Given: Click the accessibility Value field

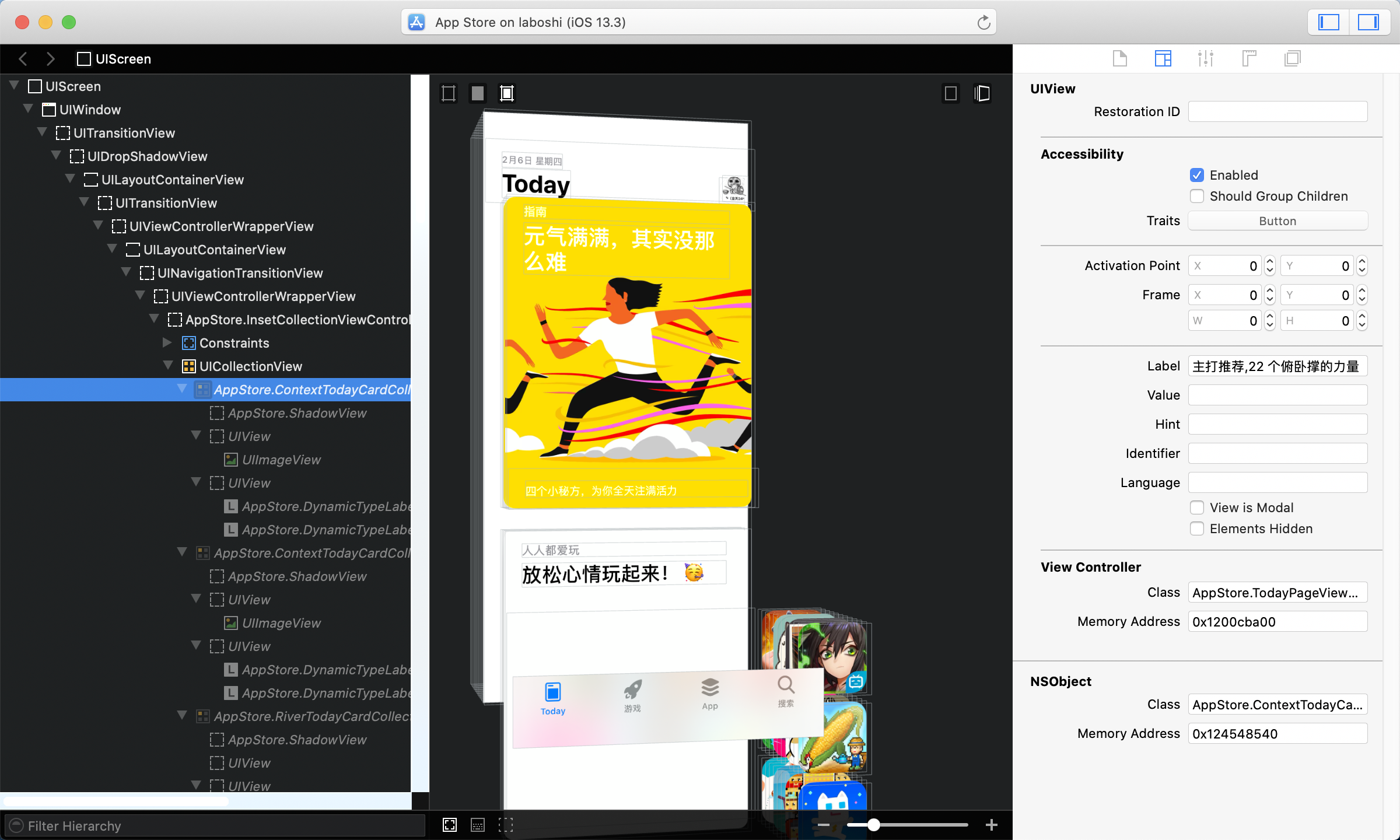Looking at the screenshot, I should (1277, 395).
